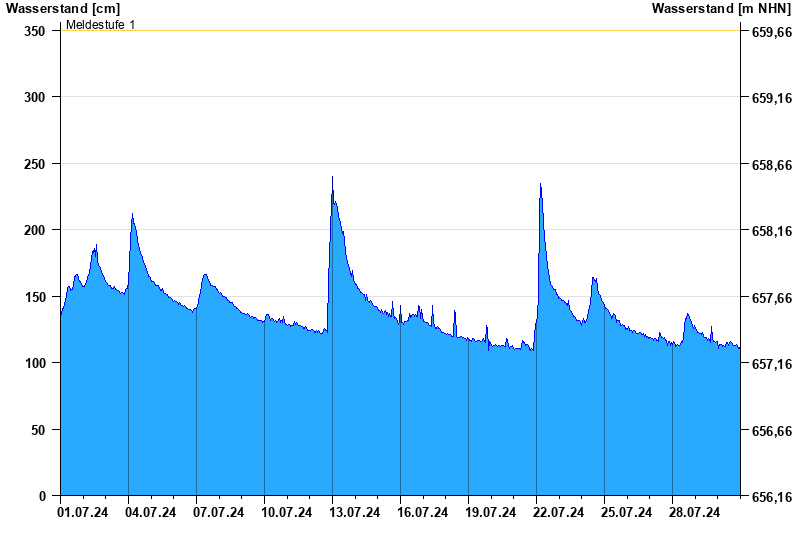This screenshot has width=800, height=550.
Task: Click the 100 cm axis value
Action: [35, 363]
